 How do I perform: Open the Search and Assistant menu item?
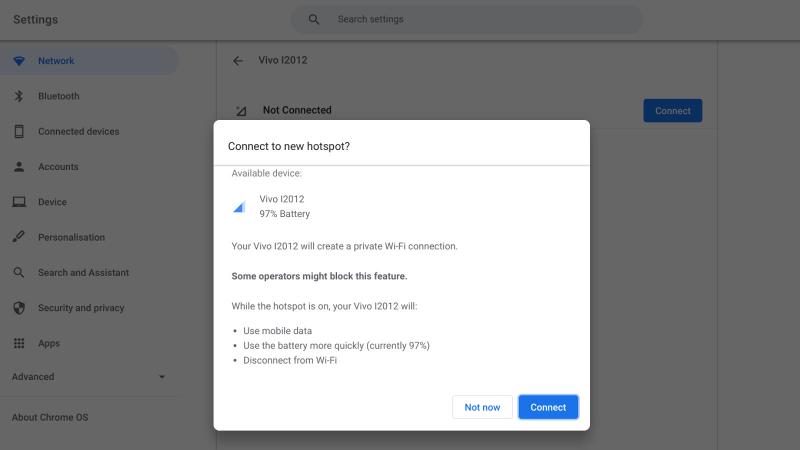(83, 273)
